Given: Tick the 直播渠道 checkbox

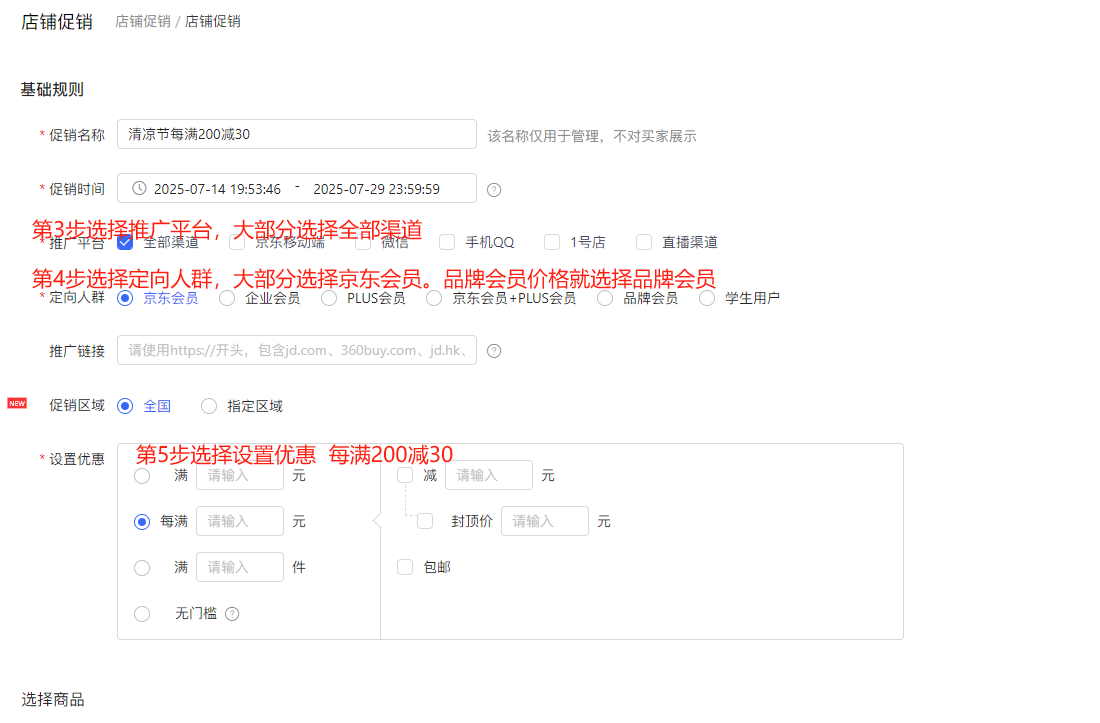Looking at the screenshot, I should [644, 242].
